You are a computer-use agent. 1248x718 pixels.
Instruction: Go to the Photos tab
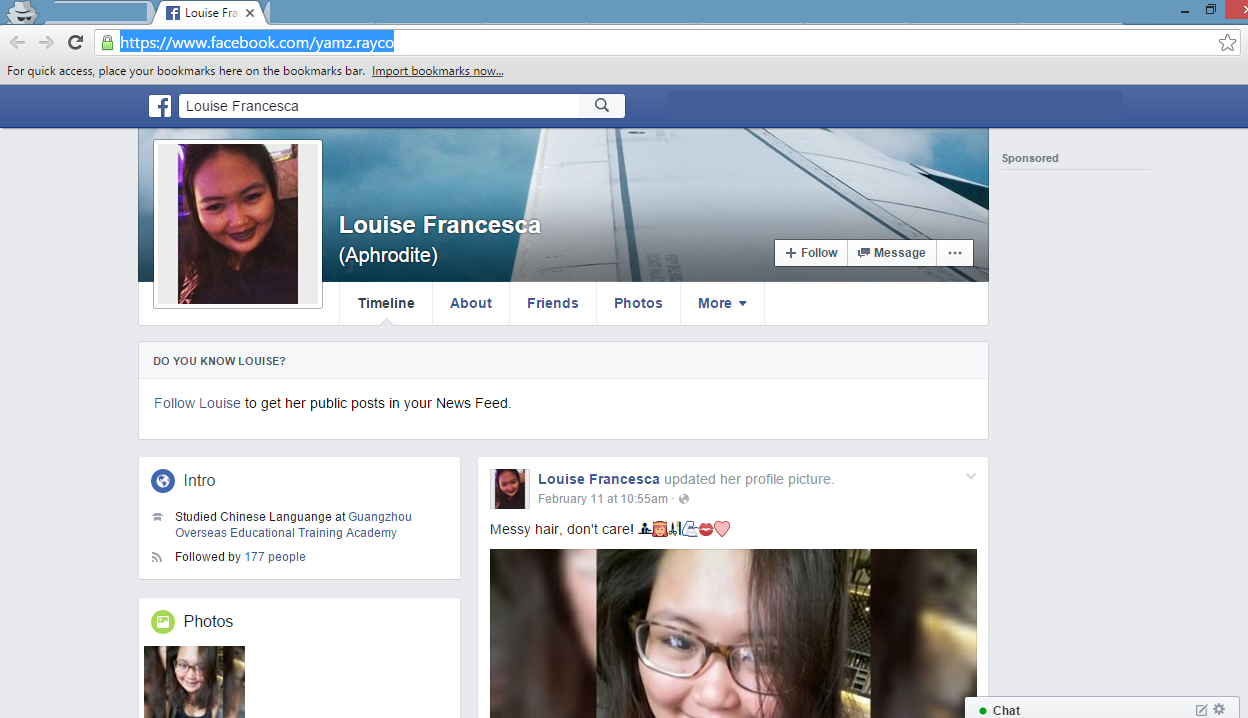click(x=638, y=303)
